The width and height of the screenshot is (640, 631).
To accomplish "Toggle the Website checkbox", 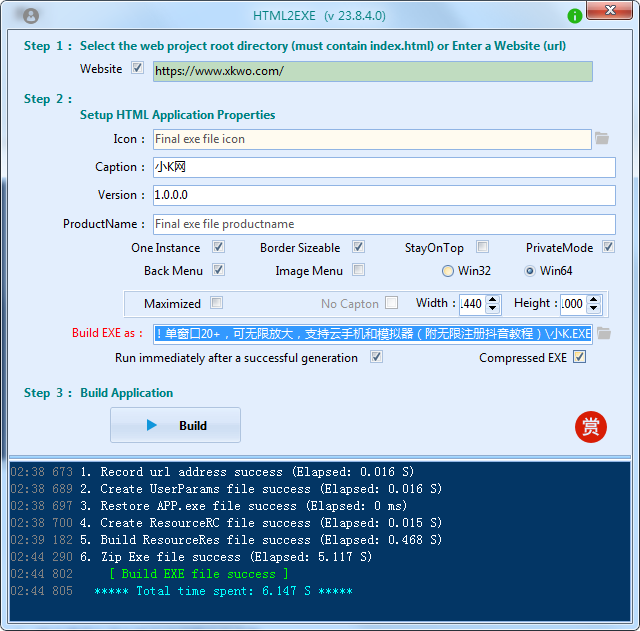I will click(137, 69).
